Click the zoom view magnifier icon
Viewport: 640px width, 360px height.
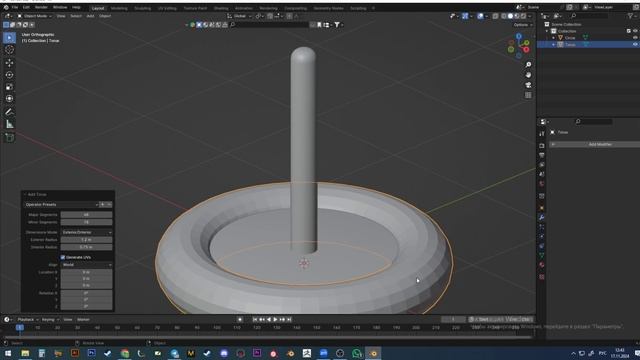click(528, 64)
